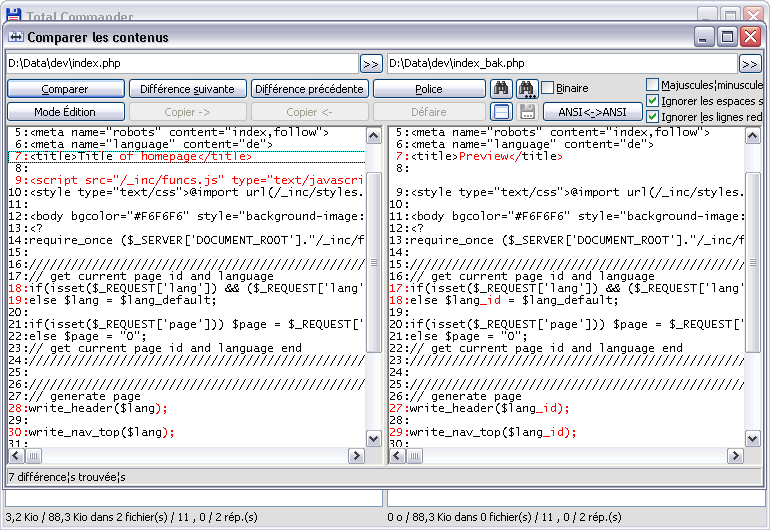This screenshot has width=770, height=530.
Task: Select right line 18 else $lang_id
Action: (x=567, y=300)
